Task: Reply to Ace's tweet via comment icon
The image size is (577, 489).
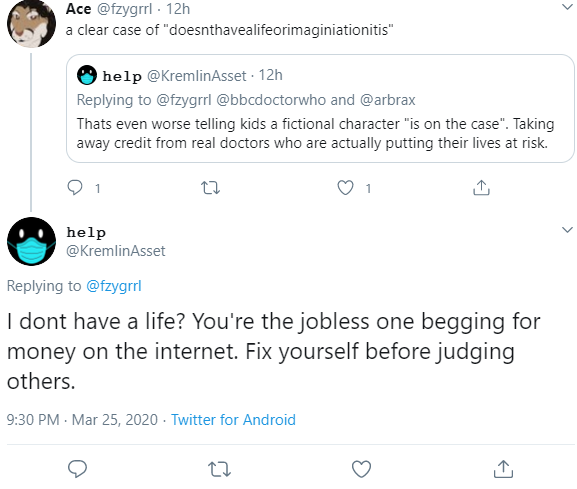Action: [x=75, y=188]
